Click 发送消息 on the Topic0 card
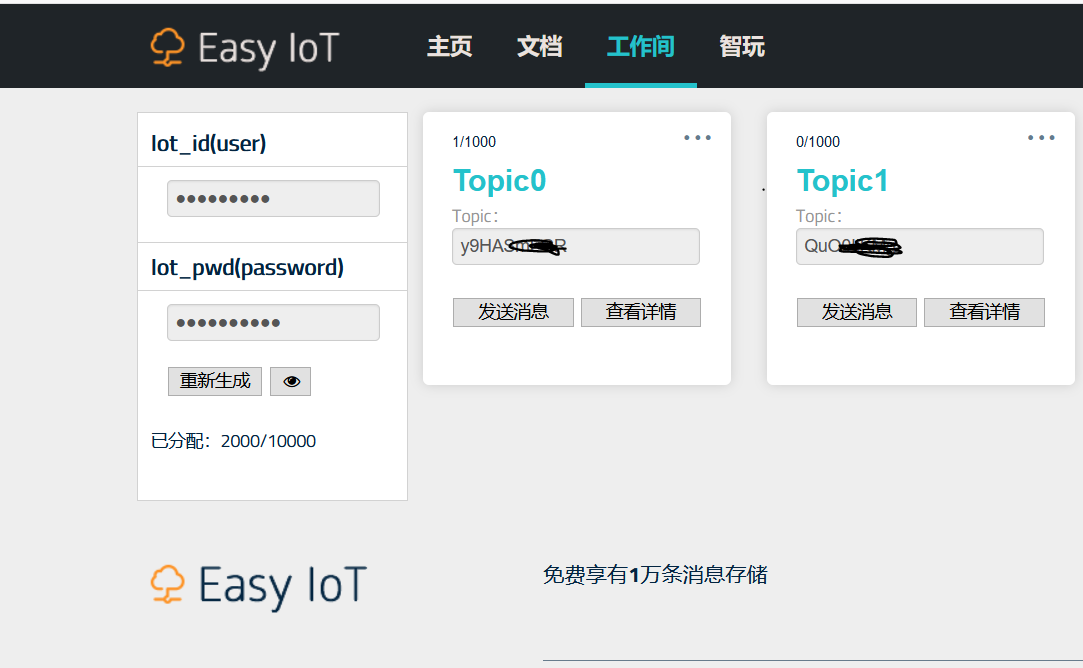 point(513,312)
